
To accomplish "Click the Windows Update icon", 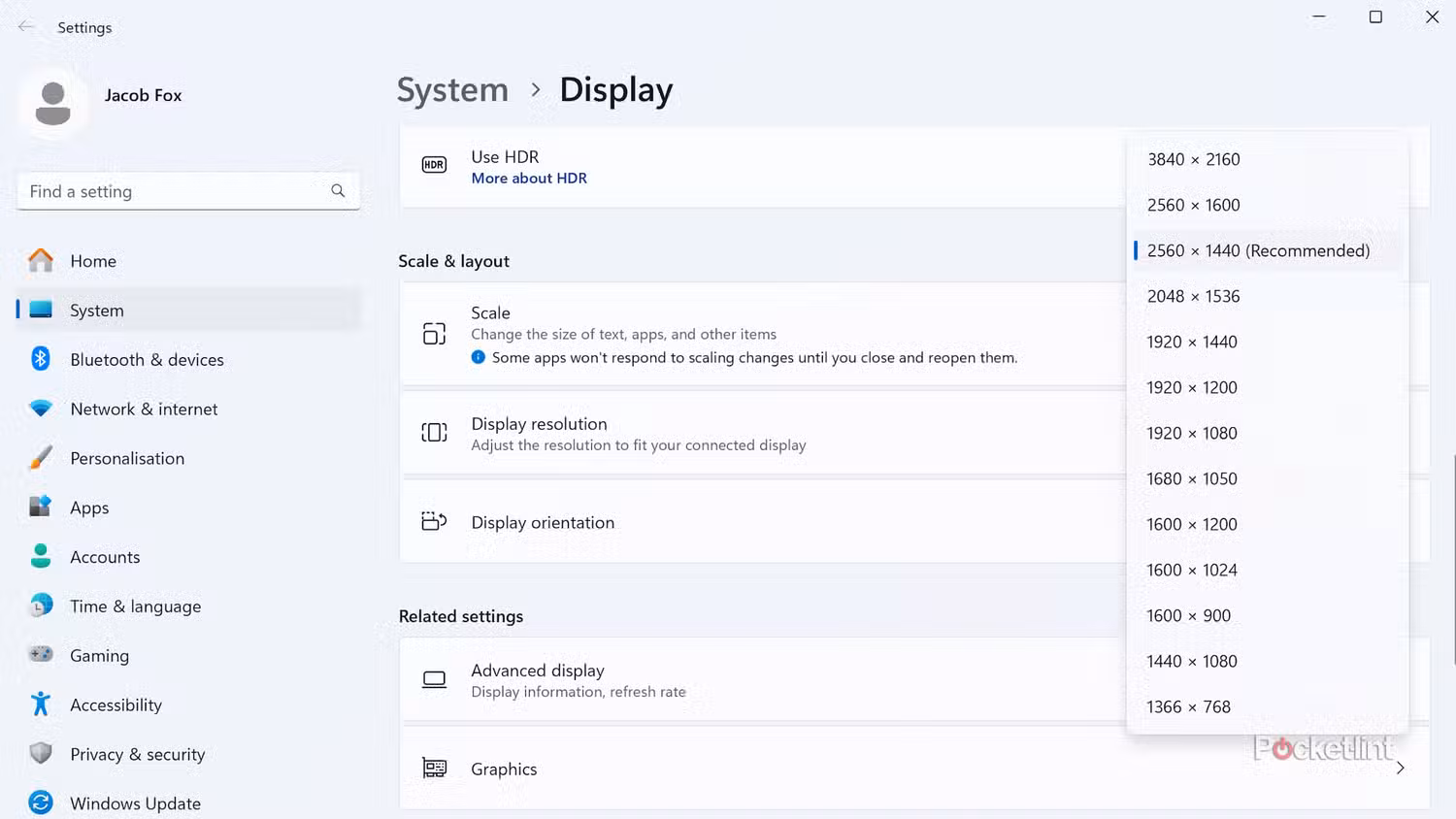I will coord(41,803).
